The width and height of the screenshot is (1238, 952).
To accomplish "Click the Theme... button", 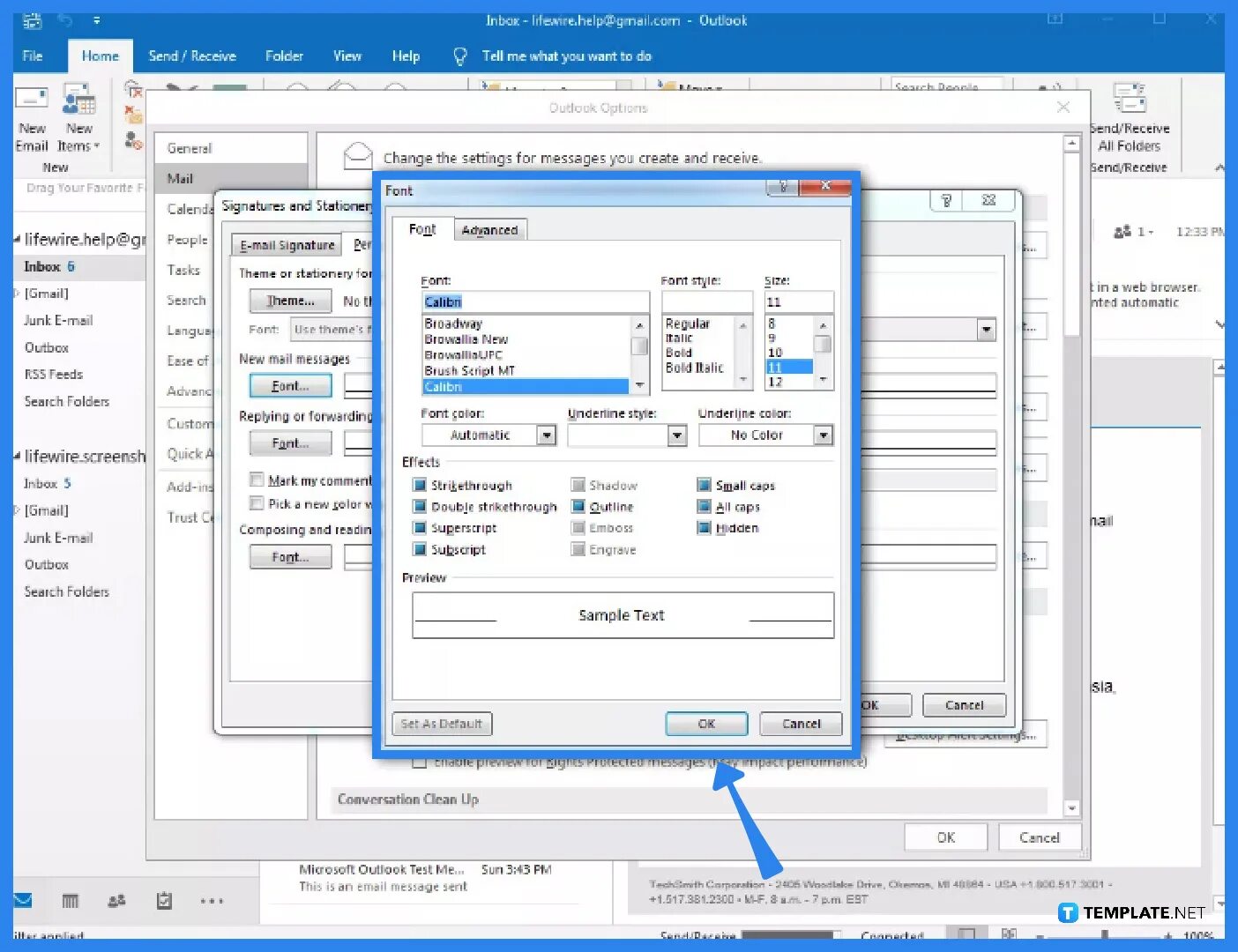I will tap(291, 301).
